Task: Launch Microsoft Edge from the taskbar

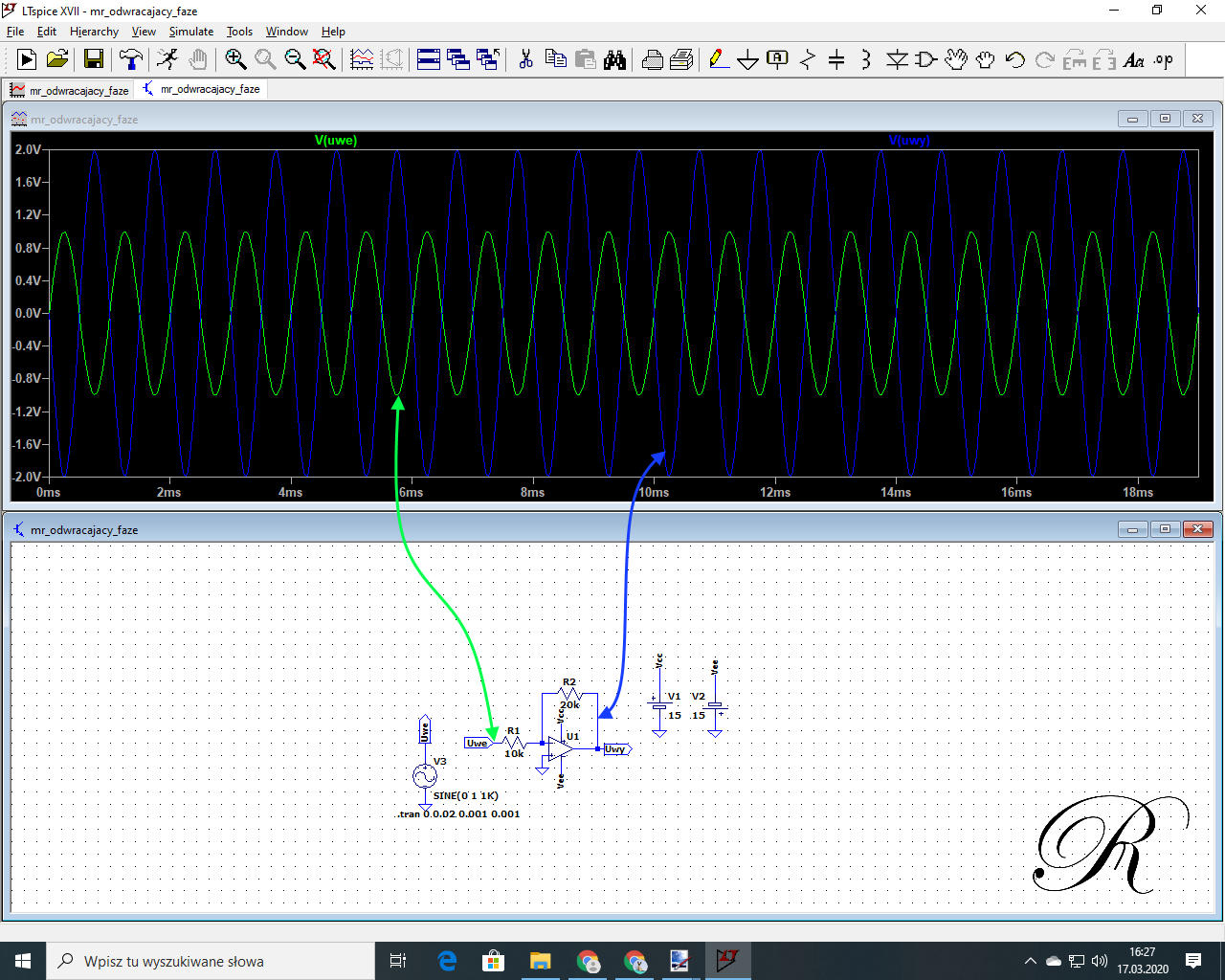Action: click(447, 961)
